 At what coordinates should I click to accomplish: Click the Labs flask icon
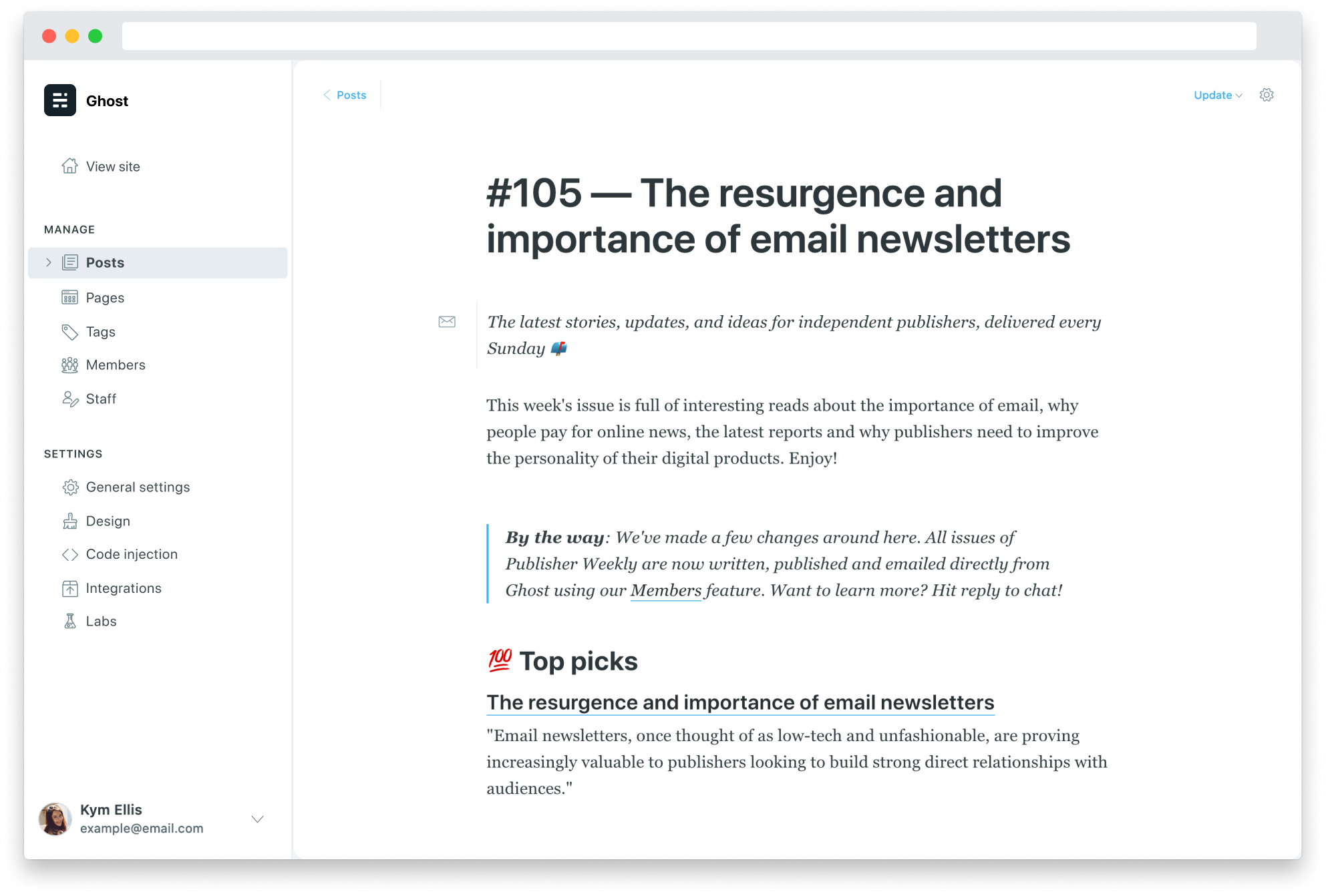[69, 622]
